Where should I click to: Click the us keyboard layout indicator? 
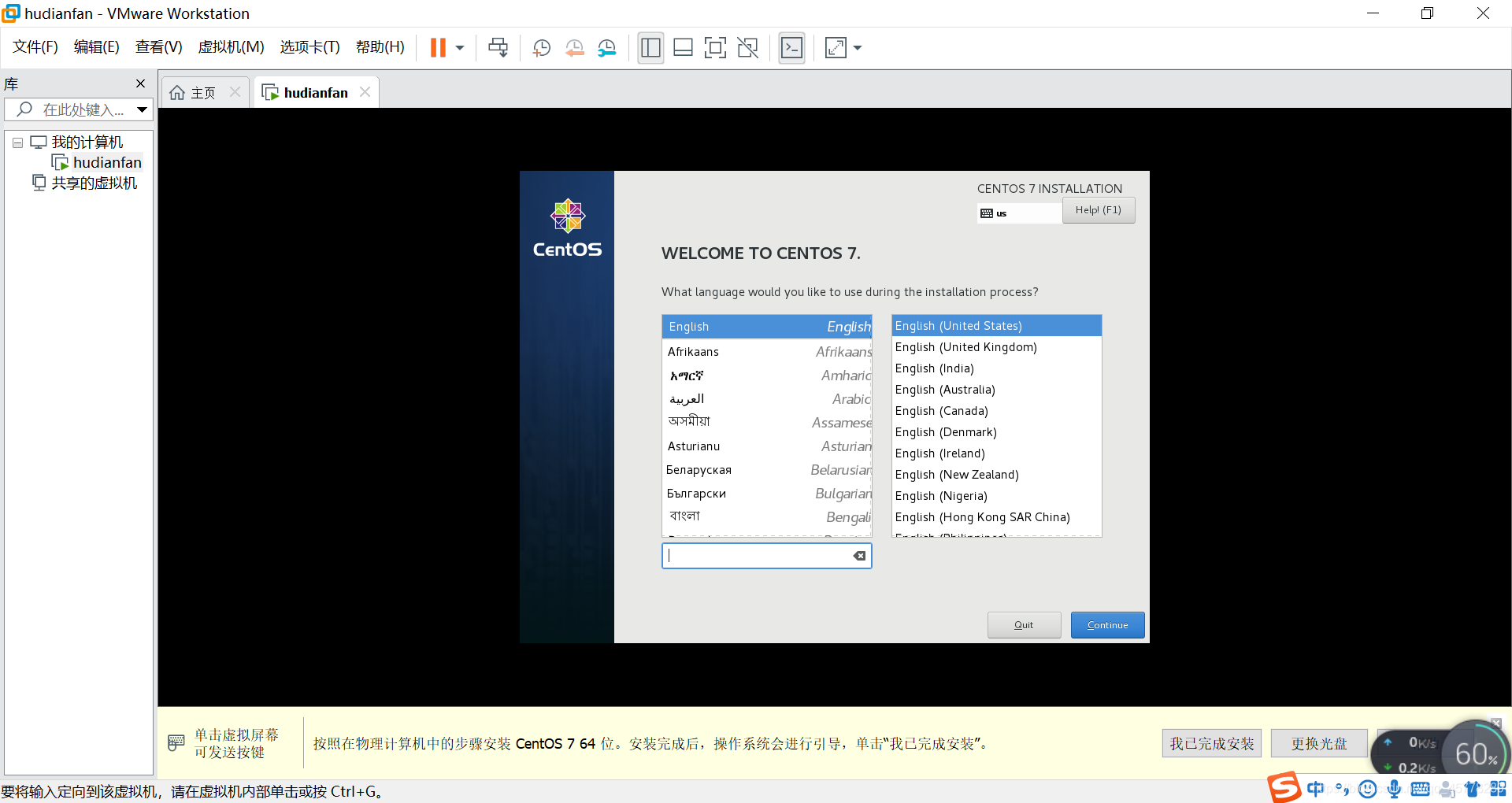[x=1019, y=213]
